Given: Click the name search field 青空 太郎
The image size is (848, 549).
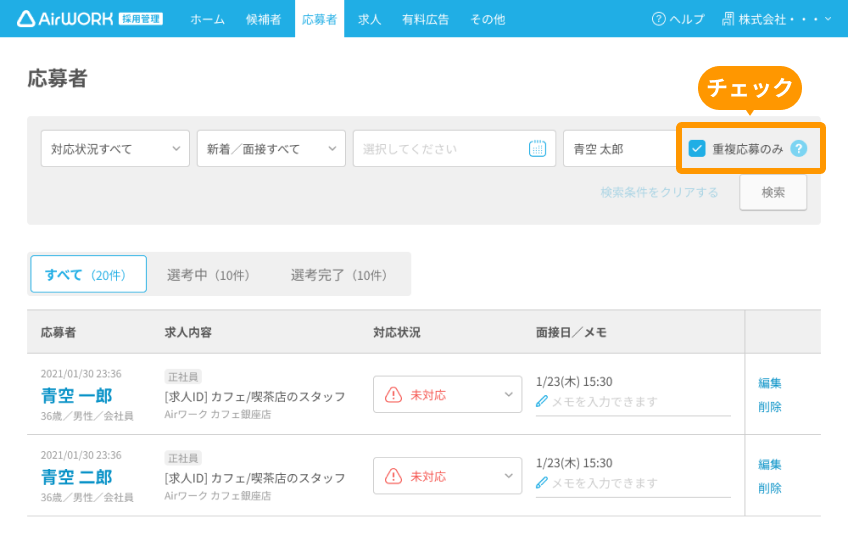Looking at the screenshot, I should pos(620,148).
